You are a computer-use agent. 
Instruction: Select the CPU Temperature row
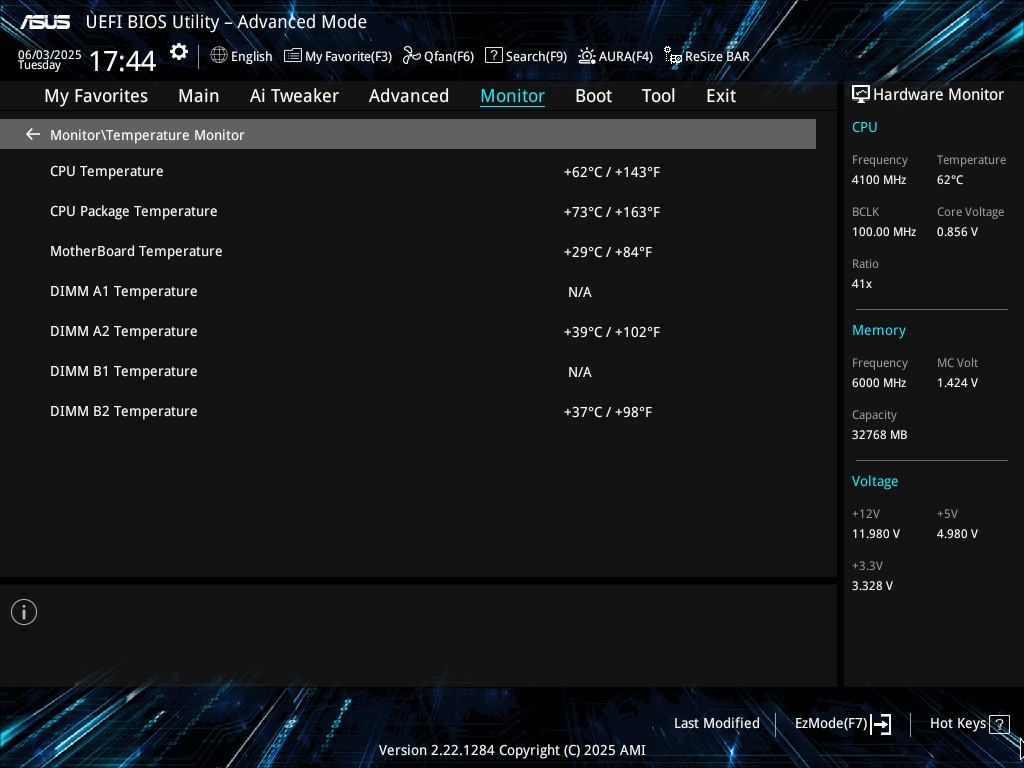408,172
